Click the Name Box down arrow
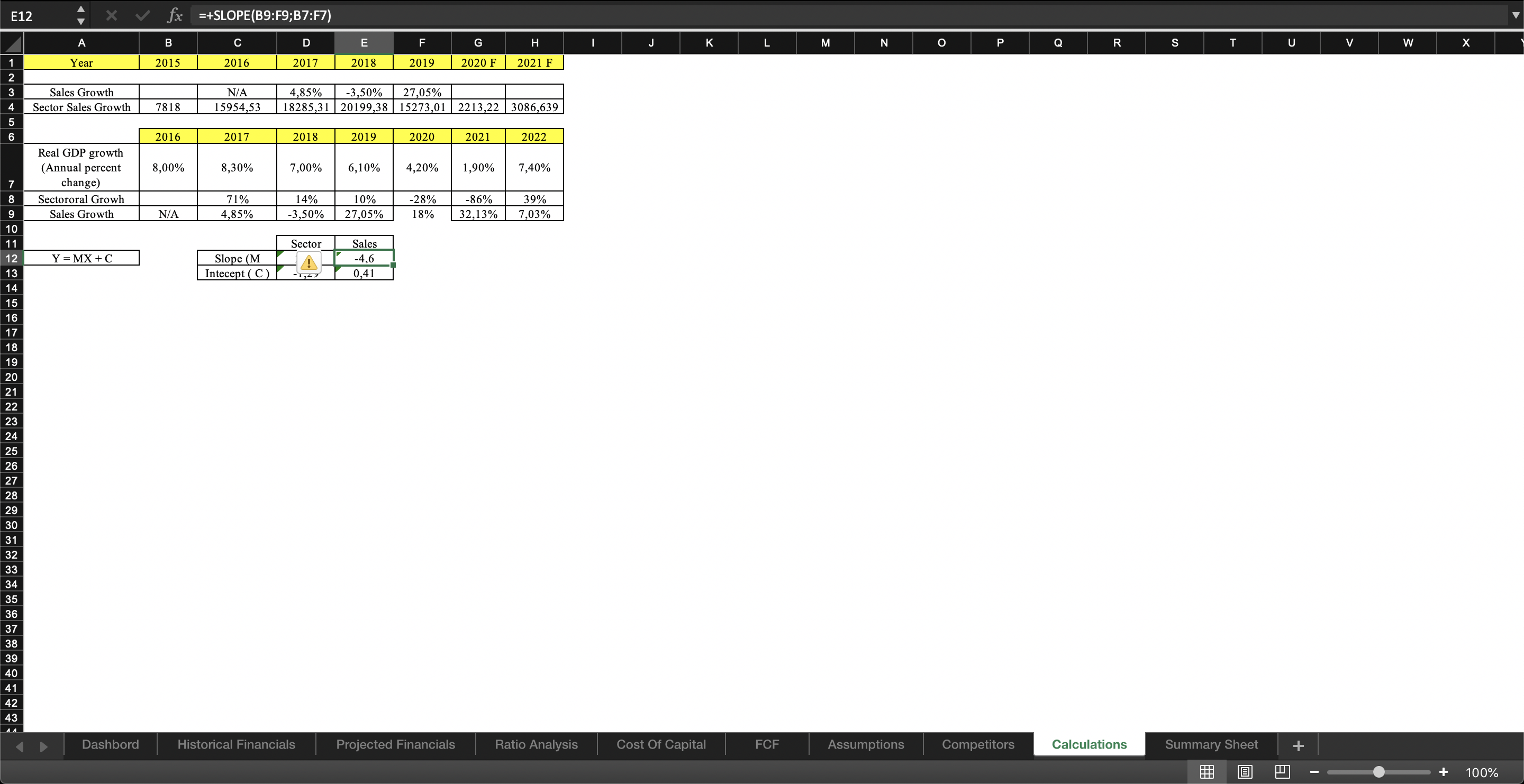The height and width of the screenshot is (784, 1524). 80,21
